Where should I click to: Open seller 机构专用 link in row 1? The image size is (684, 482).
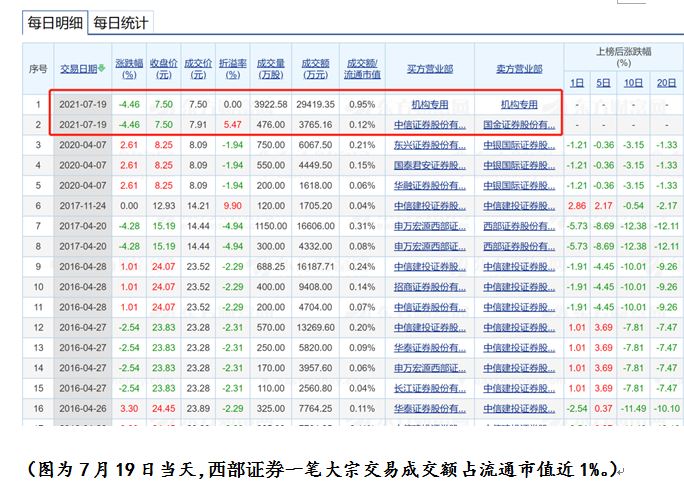[x=519, y=105]
